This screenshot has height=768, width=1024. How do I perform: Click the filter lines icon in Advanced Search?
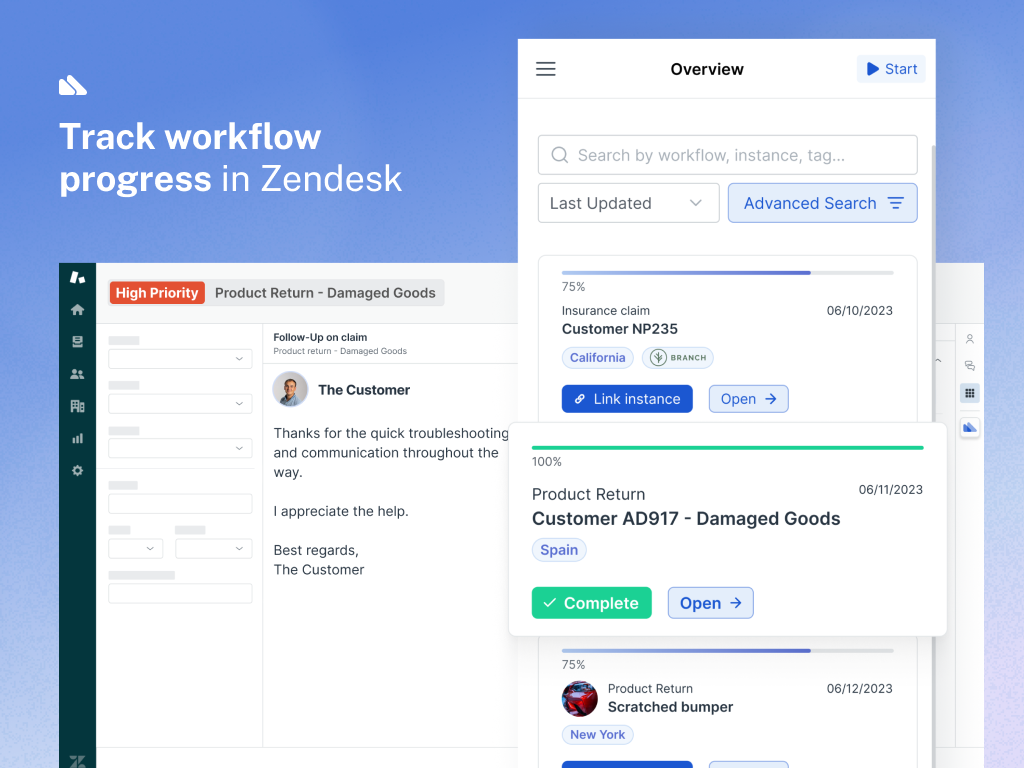pyautogui.click(x=896, y=203)
